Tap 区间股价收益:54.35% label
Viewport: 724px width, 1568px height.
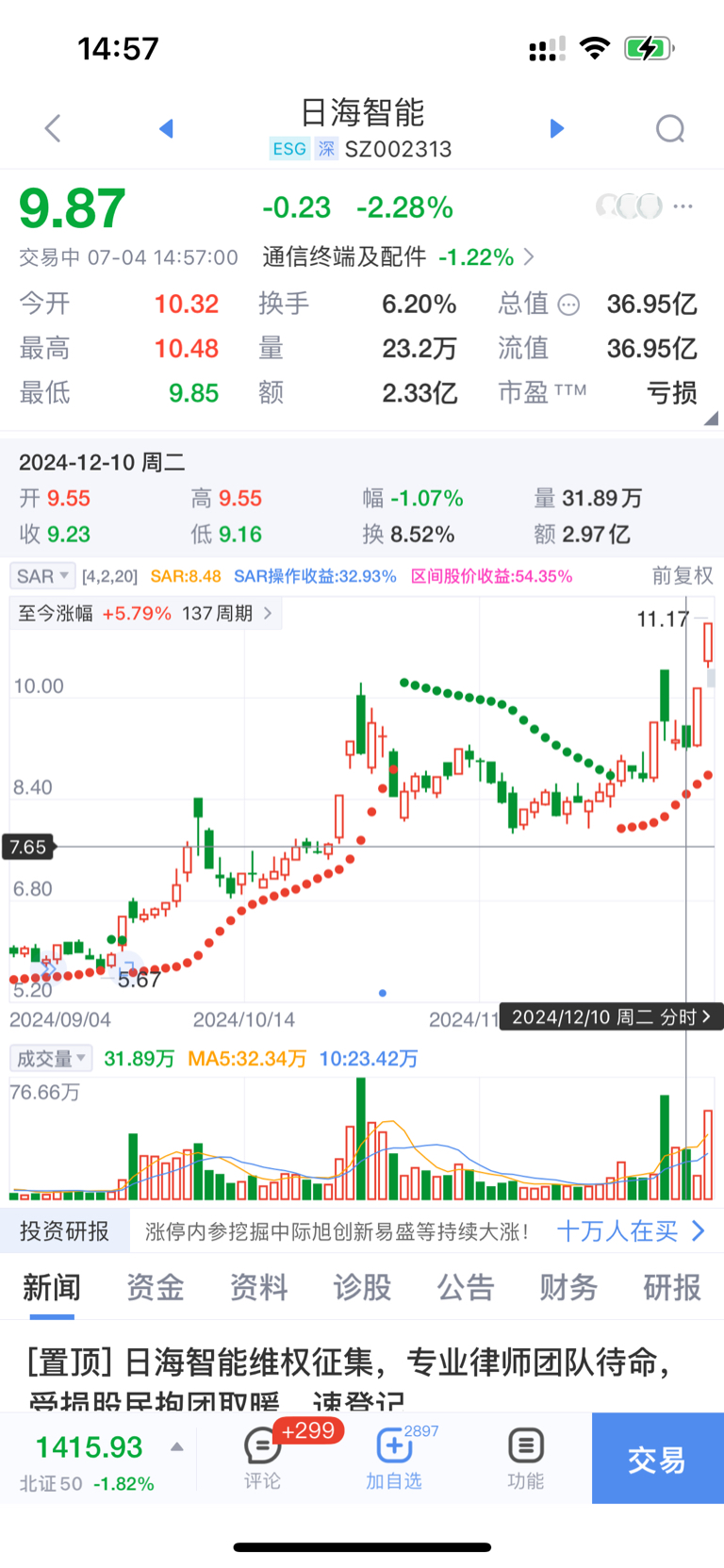[491, 576]
